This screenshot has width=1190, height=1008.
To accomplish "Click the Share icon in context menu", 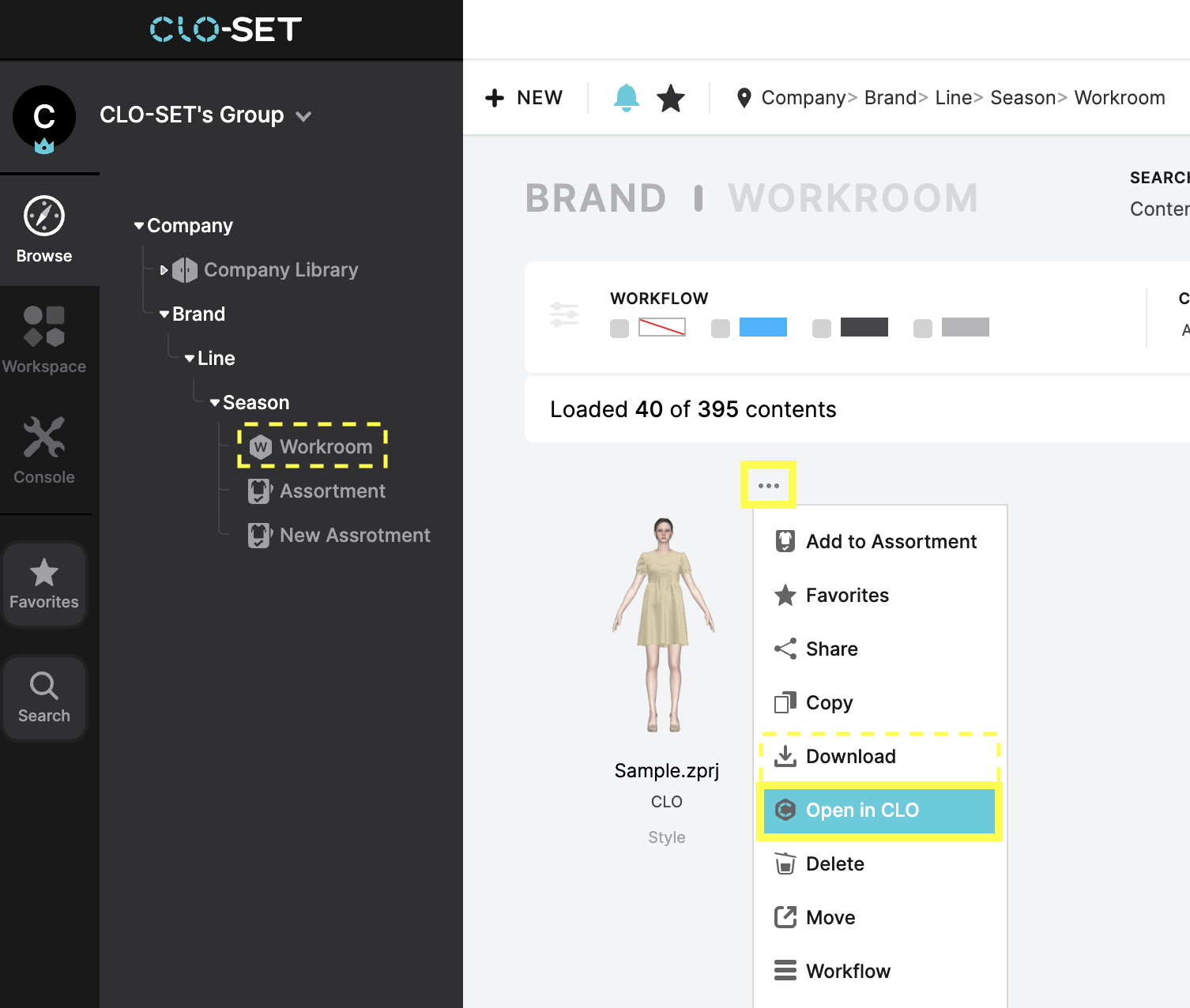I will pos(785,649).
